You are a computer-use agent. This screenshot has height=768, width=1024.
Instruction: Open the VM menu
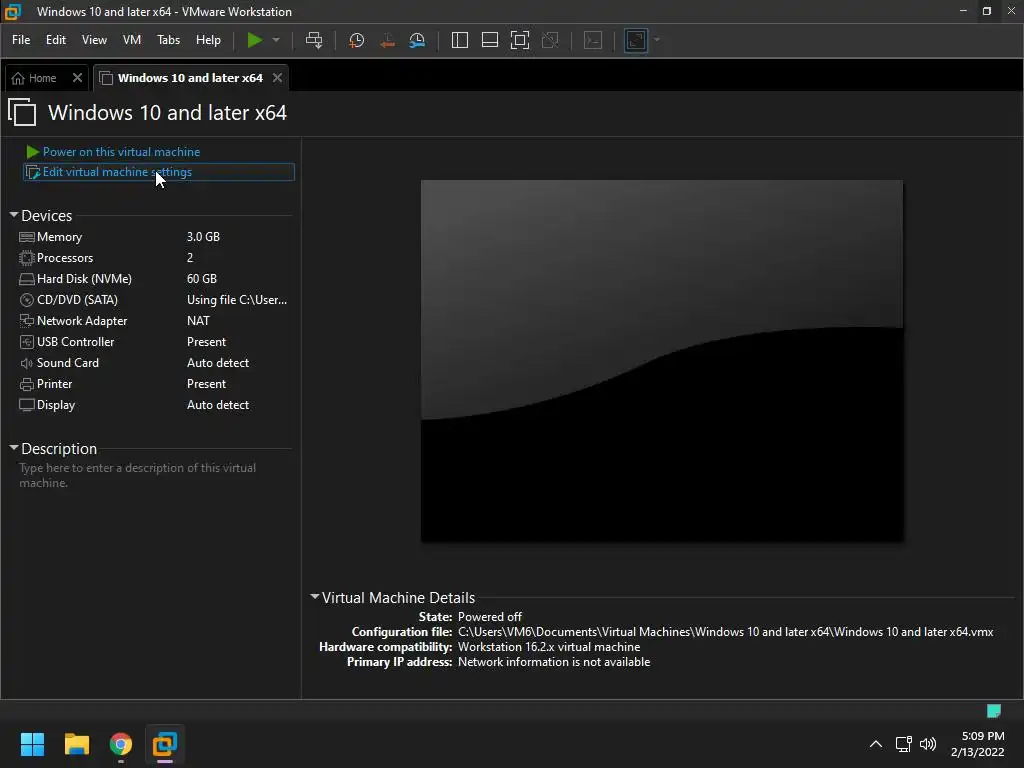pos(132,40)
